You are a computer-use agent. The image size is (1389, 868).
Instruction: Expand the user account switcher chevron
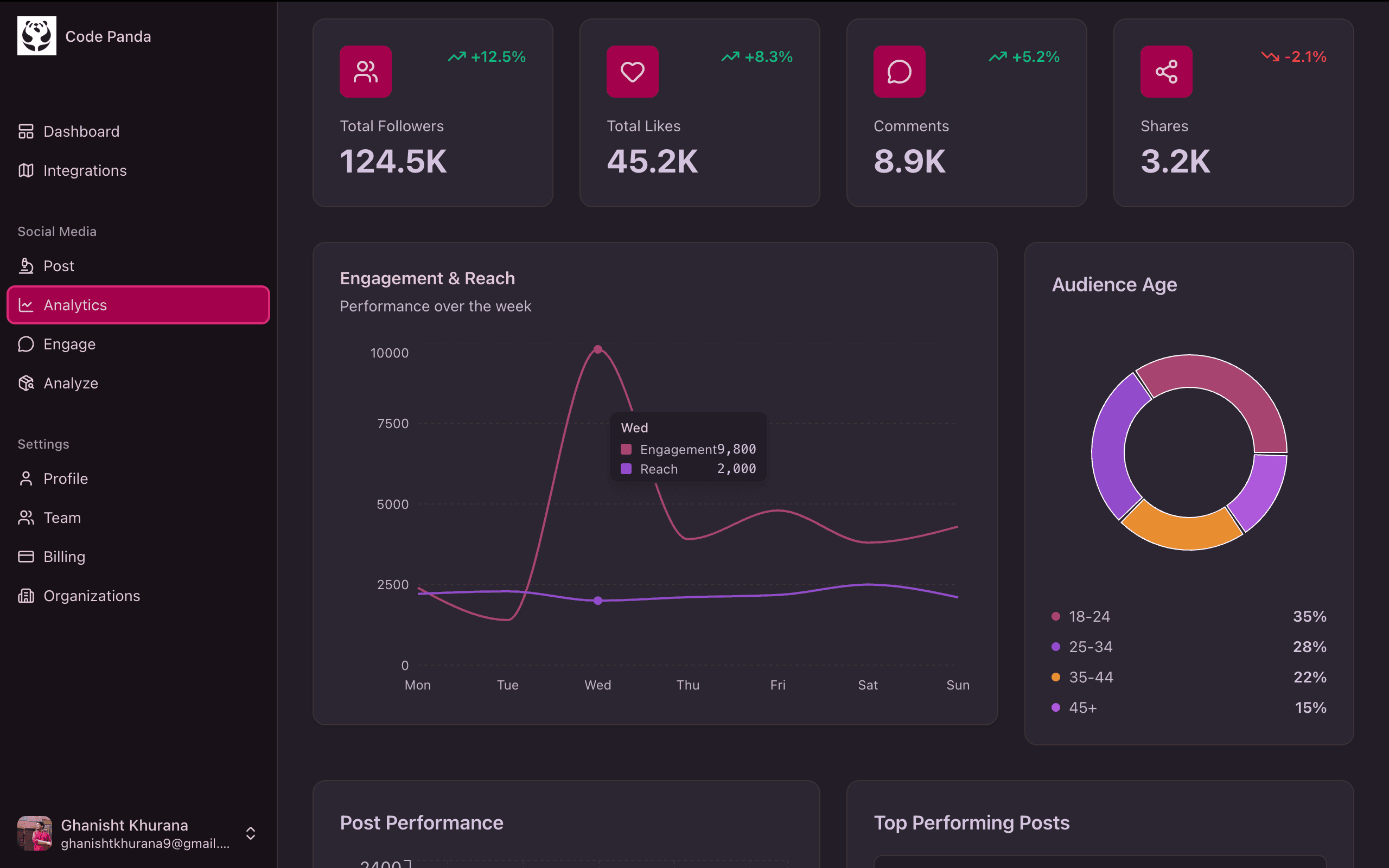[x=250, y=833]
